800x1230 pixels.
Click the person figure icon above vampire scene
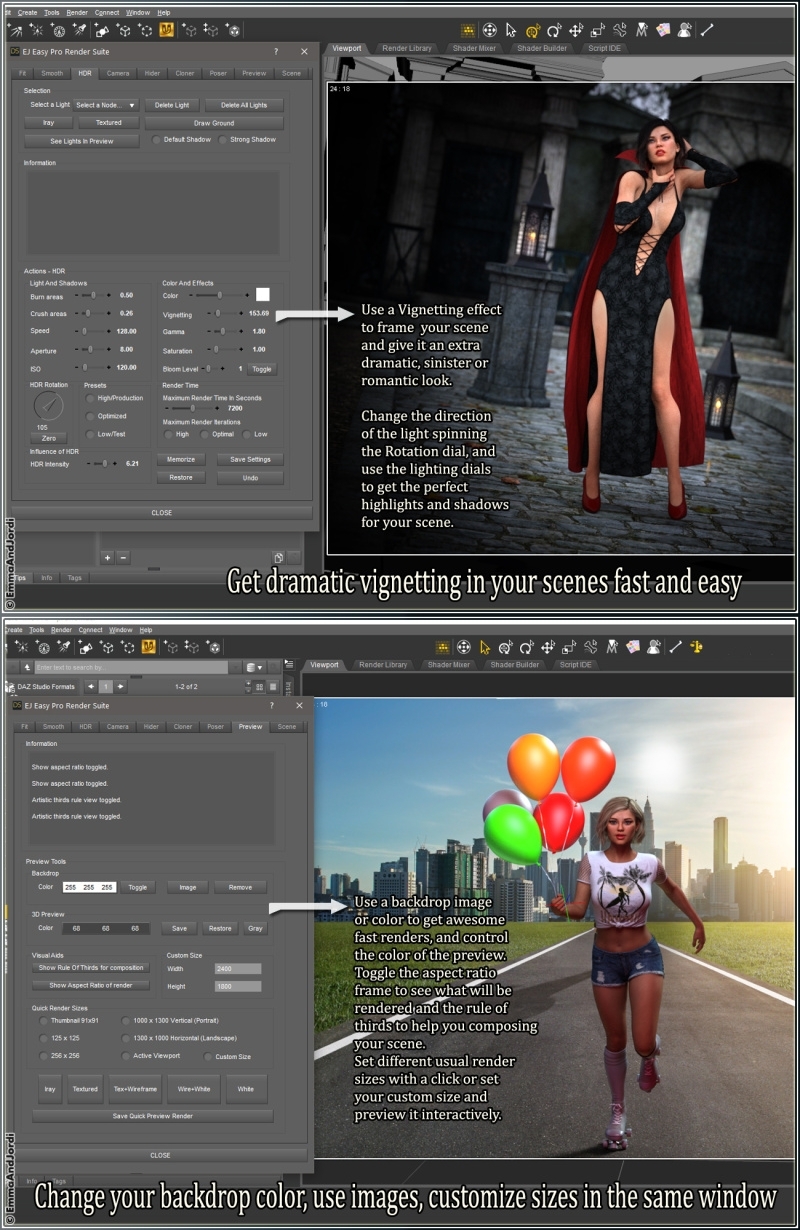[x=685, y=30]
